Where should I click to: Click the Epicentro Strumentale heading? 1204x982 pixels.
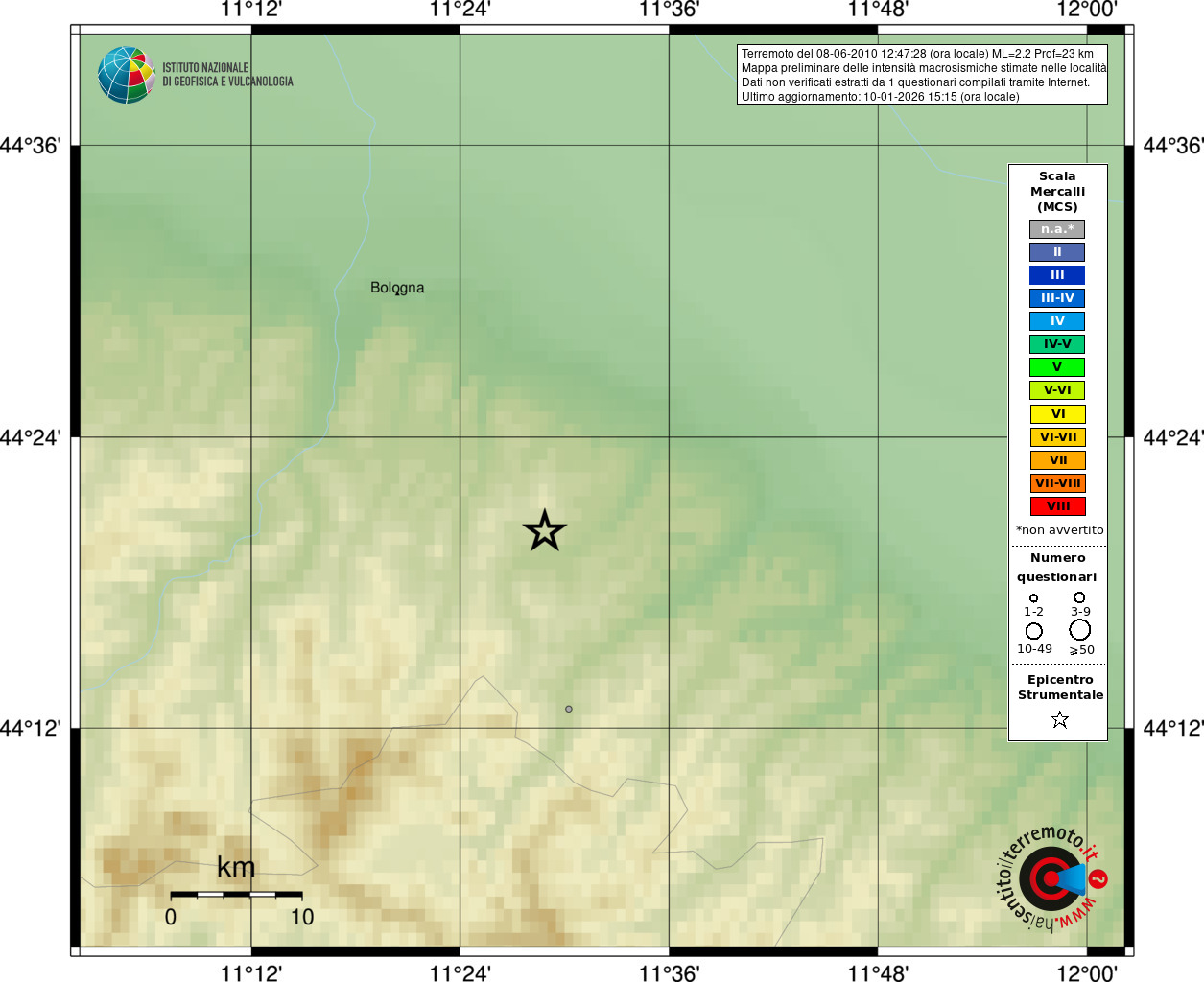click(x=1060, y=688)
